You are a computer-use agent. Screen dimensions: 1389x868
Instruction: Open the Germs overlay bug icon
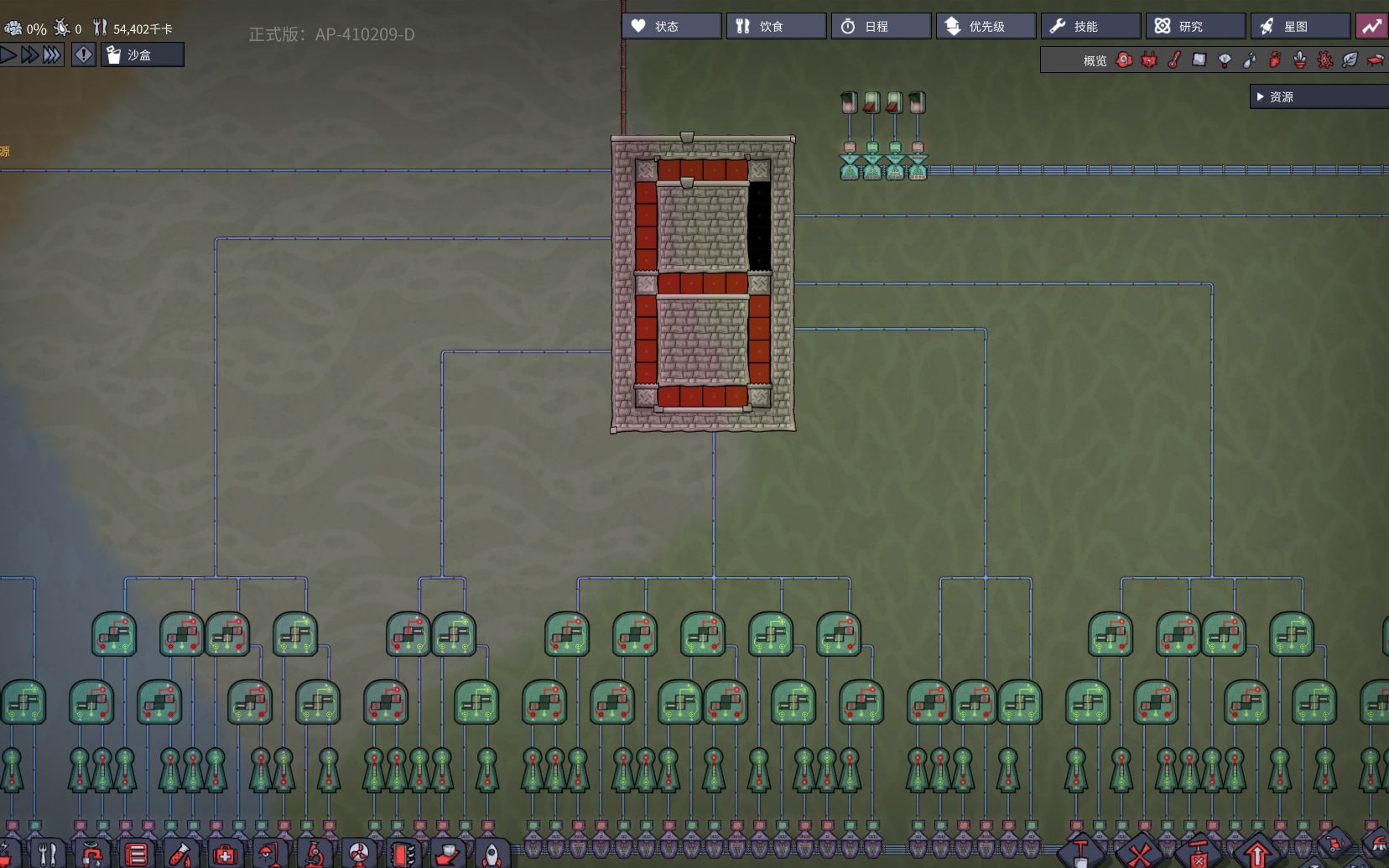tap(1325, 60)
